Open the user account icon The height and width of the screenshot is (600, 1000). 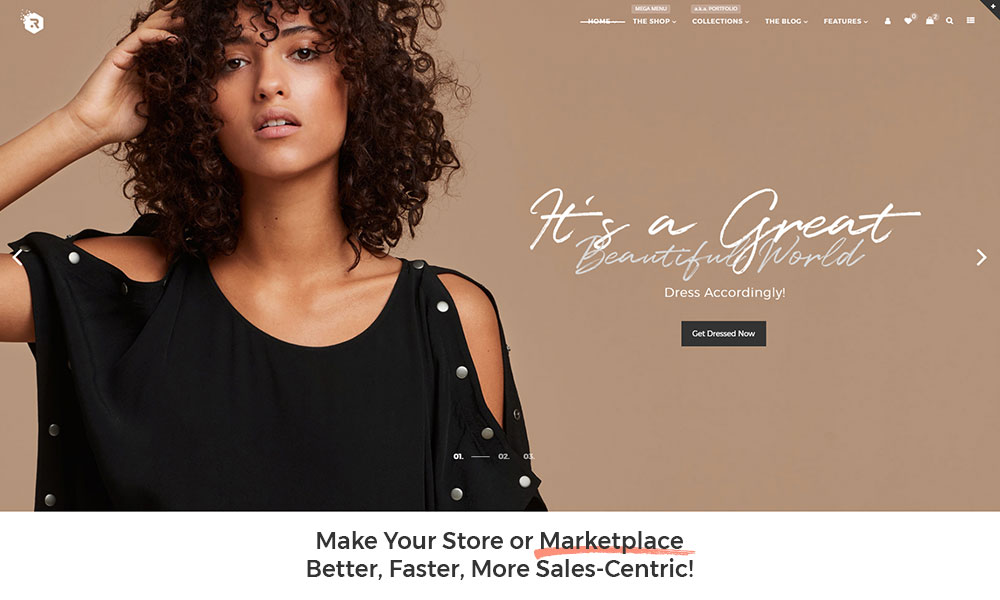click(887, 21)
